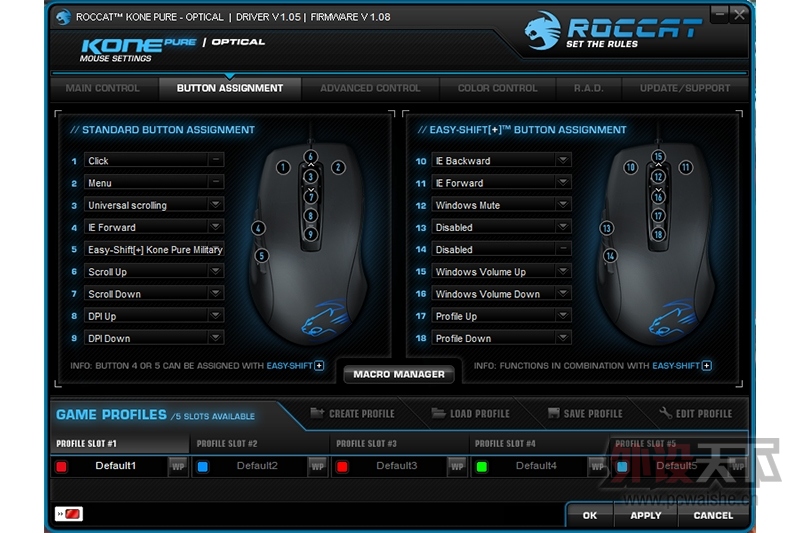Viewport: 800px width, 533px height.
Task: Select marker 4 side button on standard mouse
Action: (x=258, y=228)
